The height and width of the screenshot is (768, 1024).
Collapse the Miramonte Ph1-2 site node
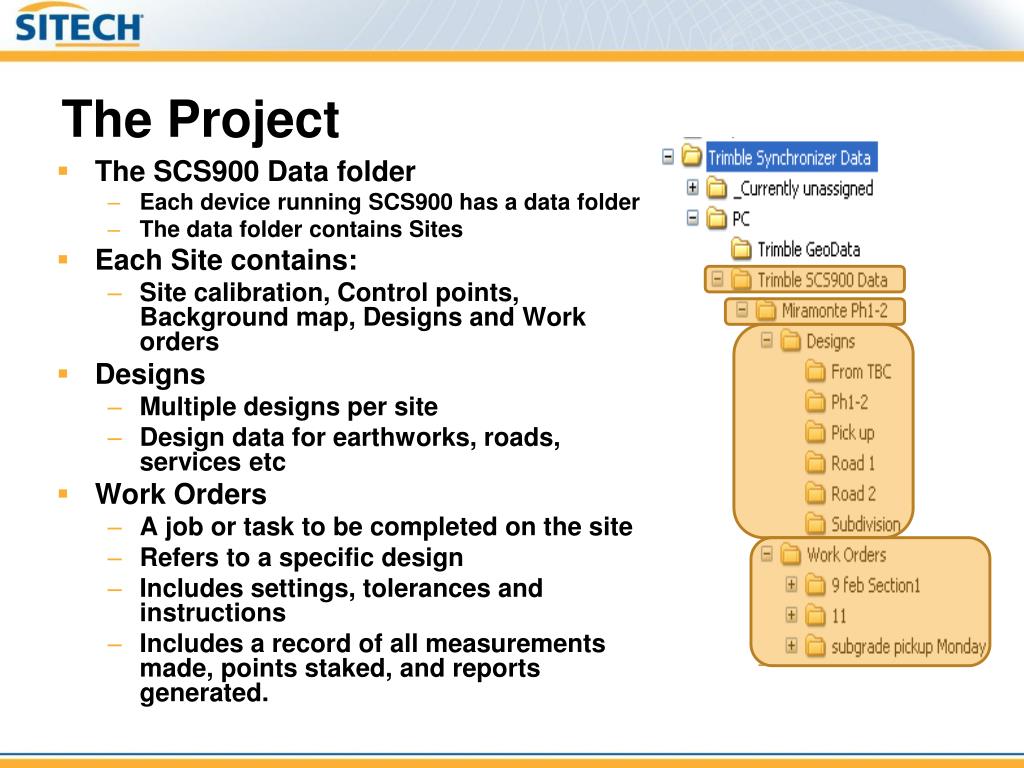(x=742, y=310)
